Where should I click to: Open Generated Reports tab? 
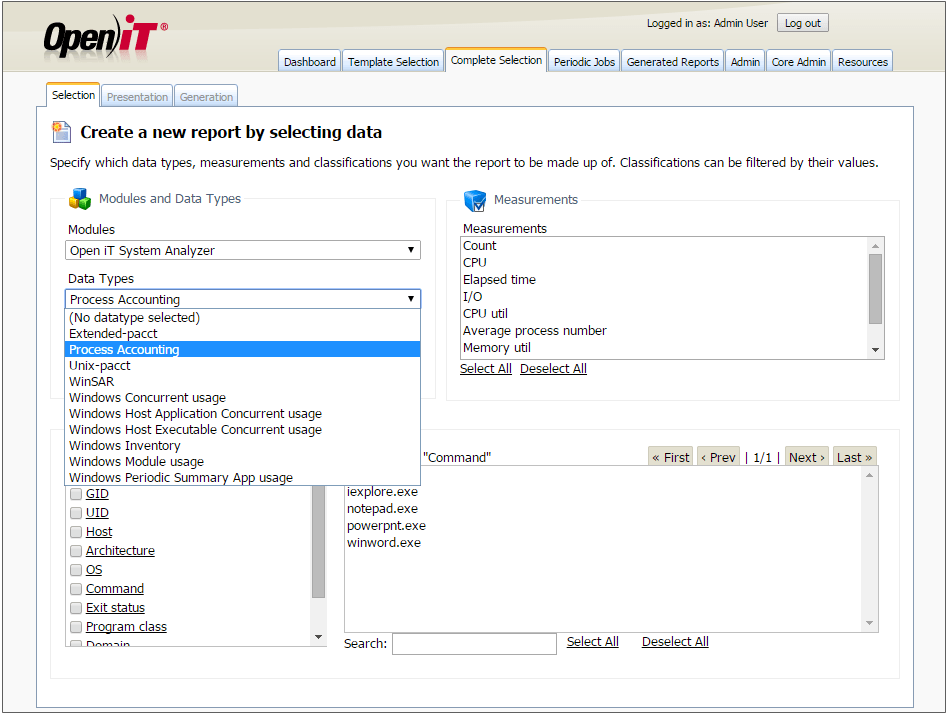tap(672, 62)
